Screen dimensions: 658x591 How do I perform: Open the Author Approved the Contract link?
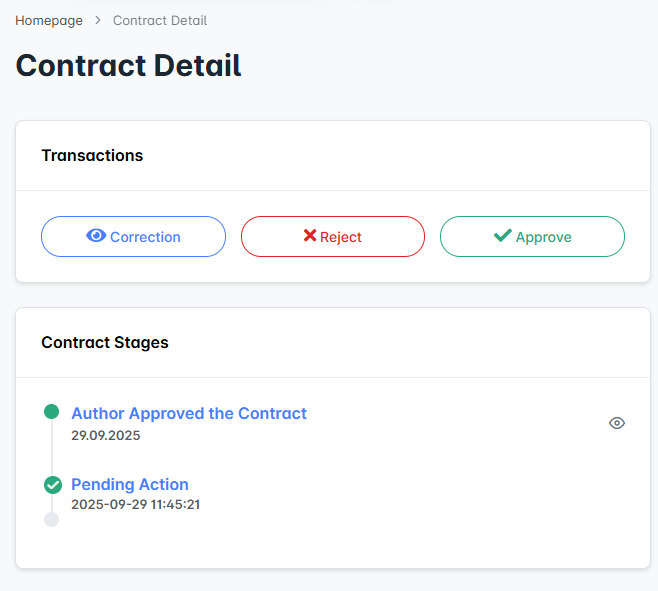[x=189, y=413]
